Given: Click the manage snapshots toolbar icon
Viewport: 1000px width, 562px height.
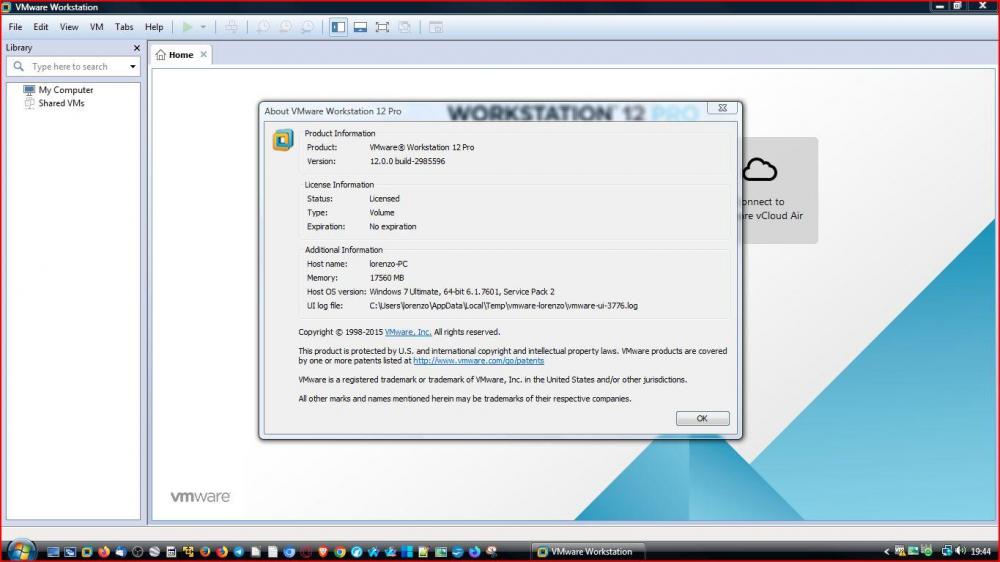Looking at the screenshot, I should [x=307, y=27].
